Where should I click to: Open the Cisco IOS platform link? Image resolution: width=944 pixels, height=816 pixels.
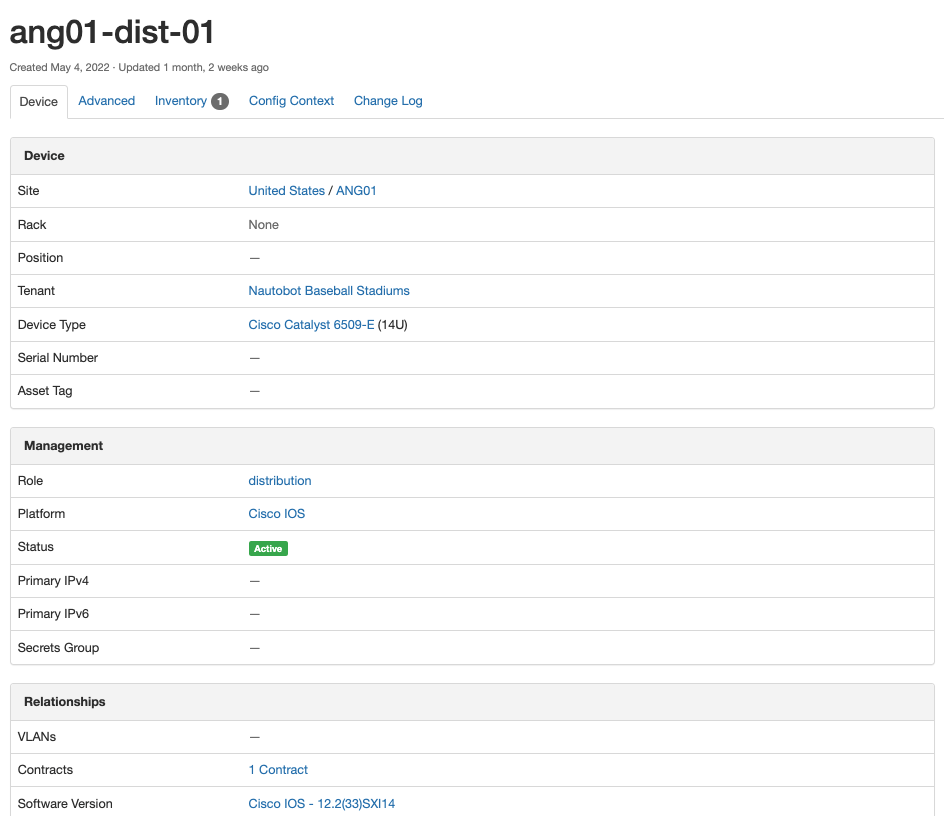(277, 514)
